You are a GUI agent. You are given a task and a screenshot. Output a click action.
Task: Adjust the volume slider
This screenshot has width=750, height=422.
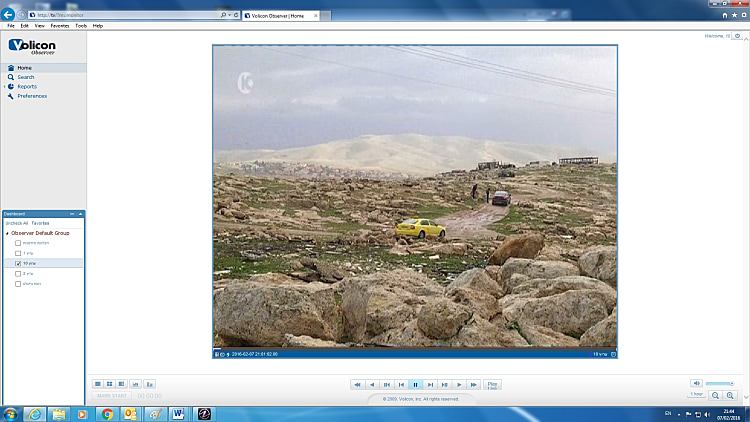coord(720,383)
